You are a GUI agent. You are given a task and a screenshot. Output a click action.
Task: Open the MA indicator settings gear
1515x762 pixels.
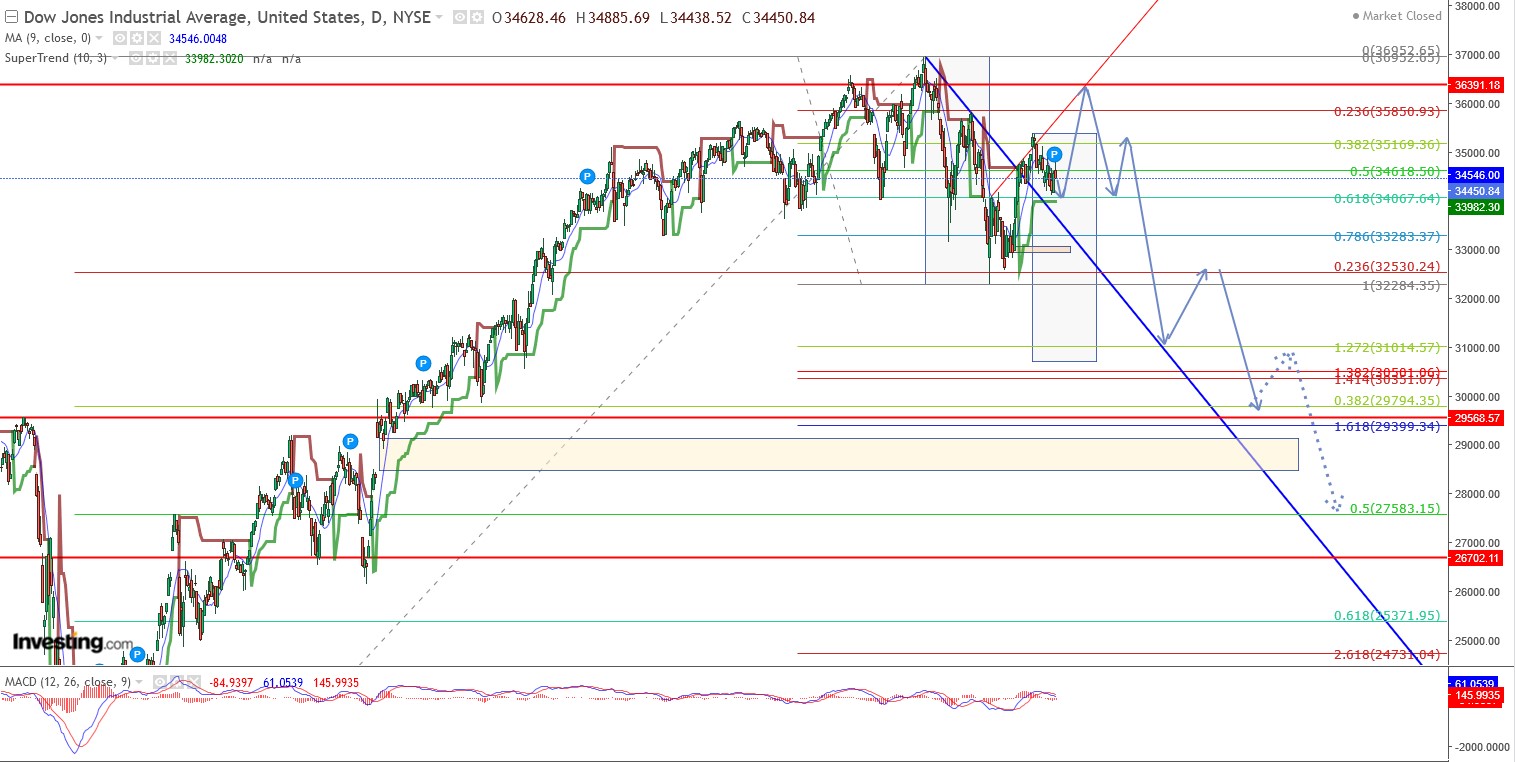[138, 37]
